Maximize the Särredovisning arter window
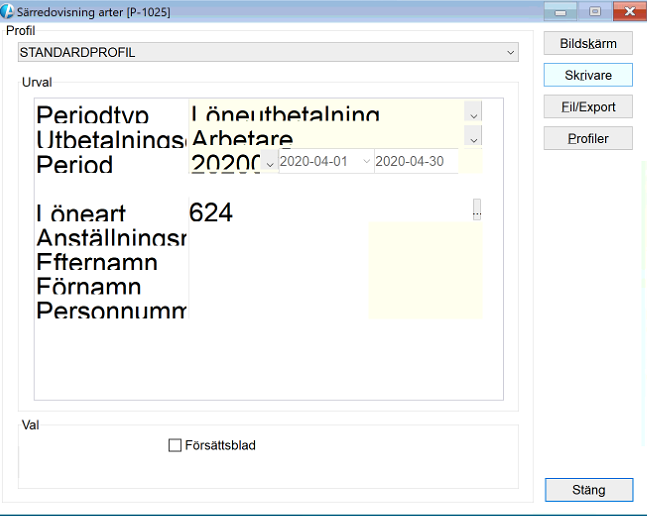The width and height of the screenshot is (647, 516). click(x=595, y=12)
